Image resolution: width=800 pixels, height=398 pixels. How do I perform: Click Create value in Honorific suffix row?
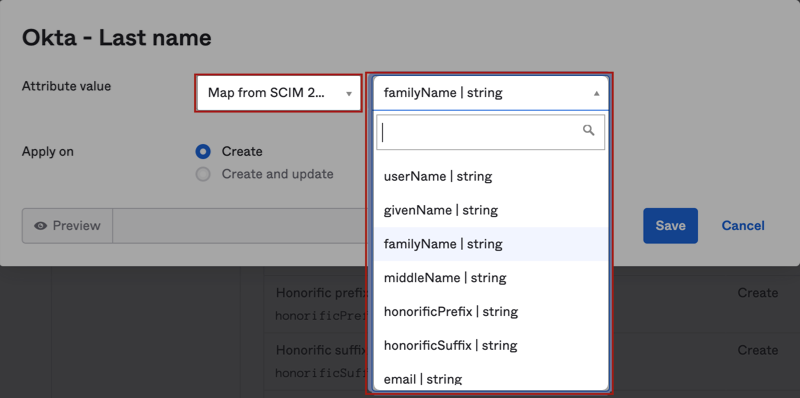(x=758, y=350)
